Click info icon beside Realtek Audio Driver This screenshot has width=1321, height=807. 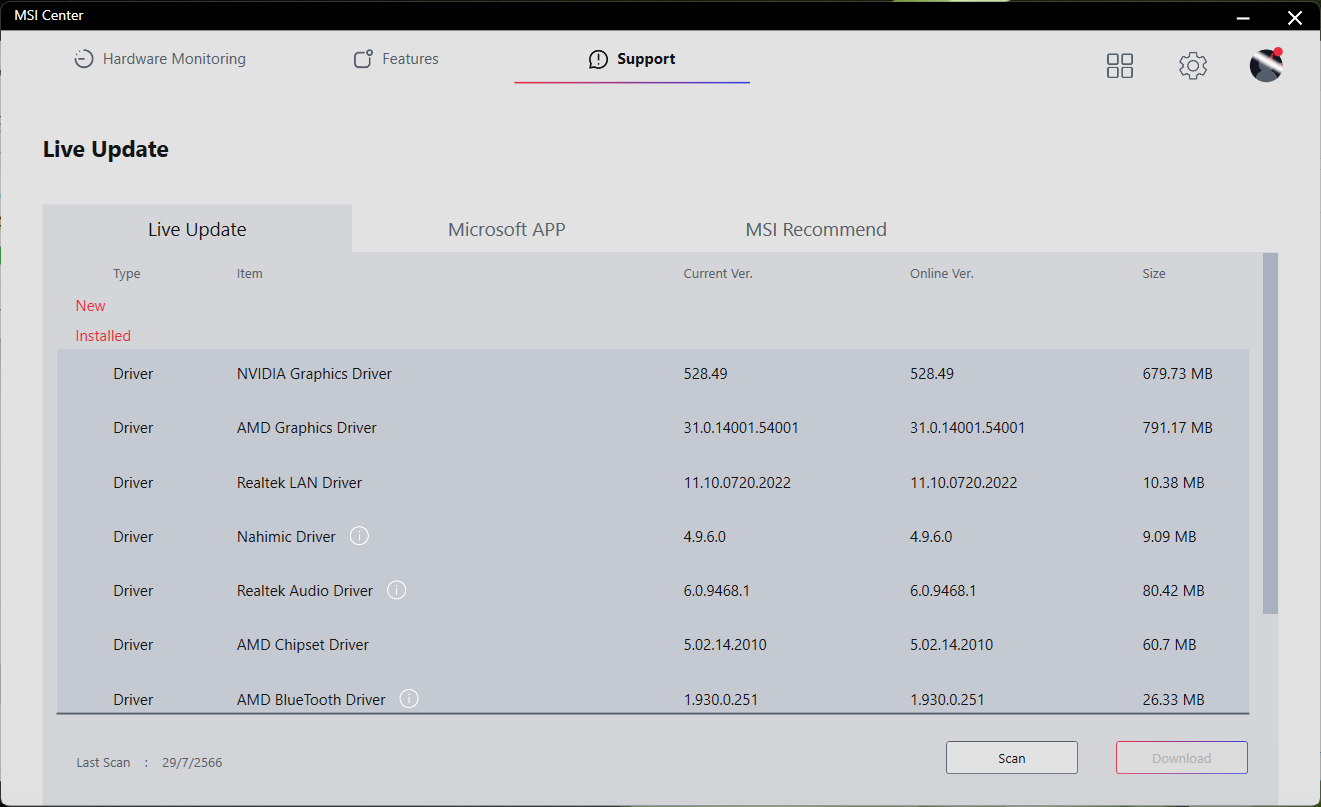(x=397, y=590)
